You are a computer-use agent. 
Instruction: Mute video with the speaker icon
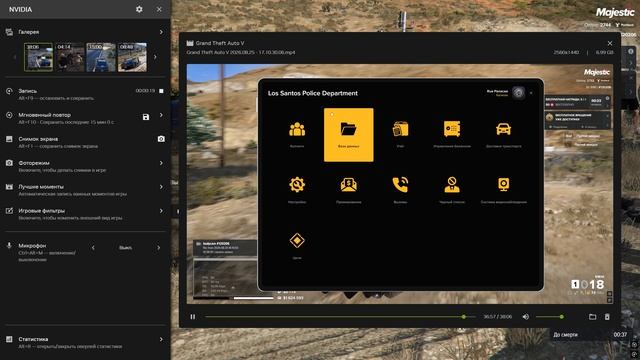[x=526, y=317]
